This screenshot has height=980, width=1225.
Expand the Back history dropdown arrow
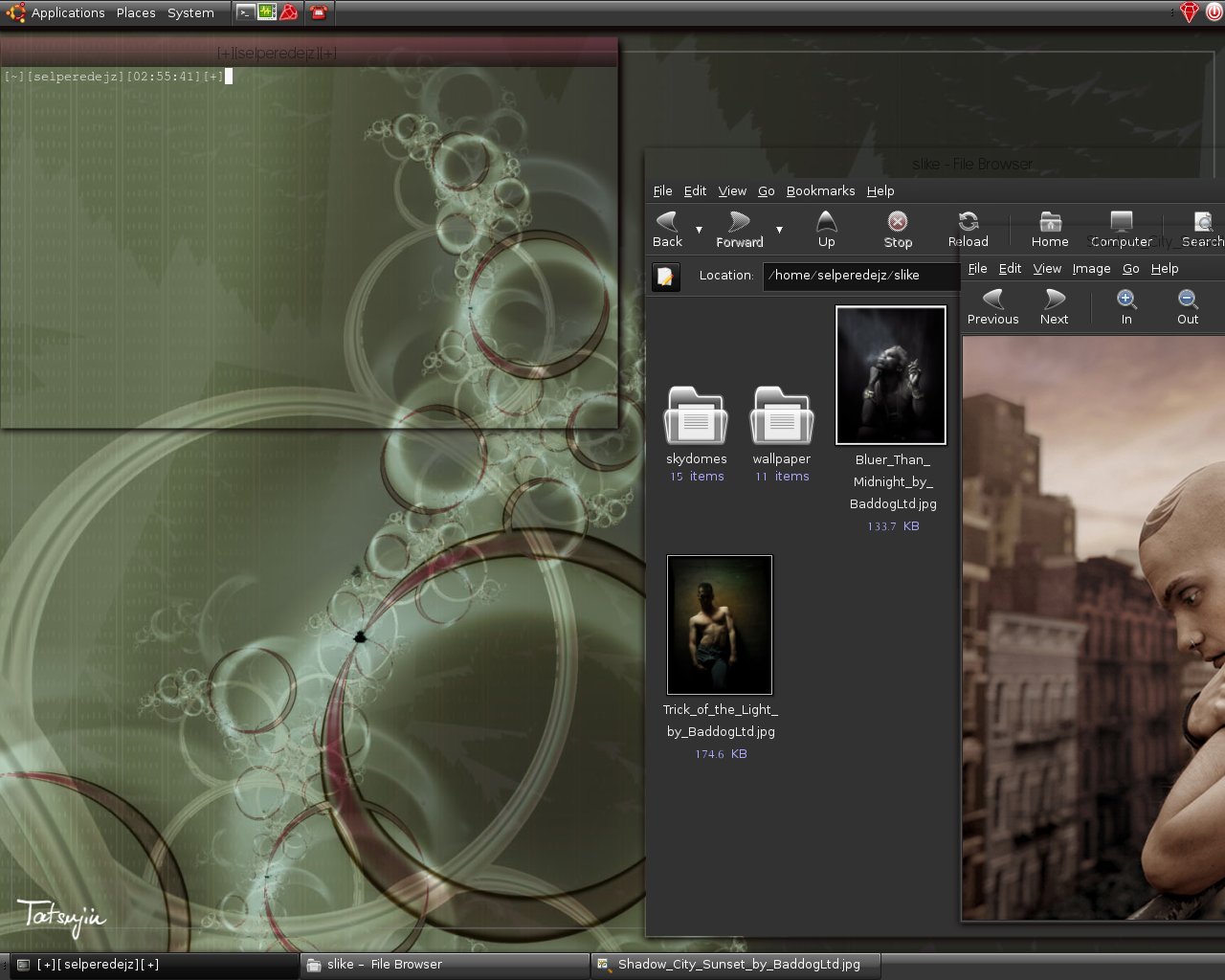pos(699,230)
